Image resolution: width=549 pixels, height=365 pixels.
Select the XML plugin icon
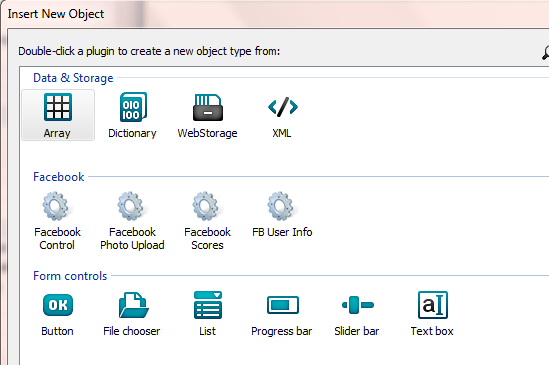point(283,107)
